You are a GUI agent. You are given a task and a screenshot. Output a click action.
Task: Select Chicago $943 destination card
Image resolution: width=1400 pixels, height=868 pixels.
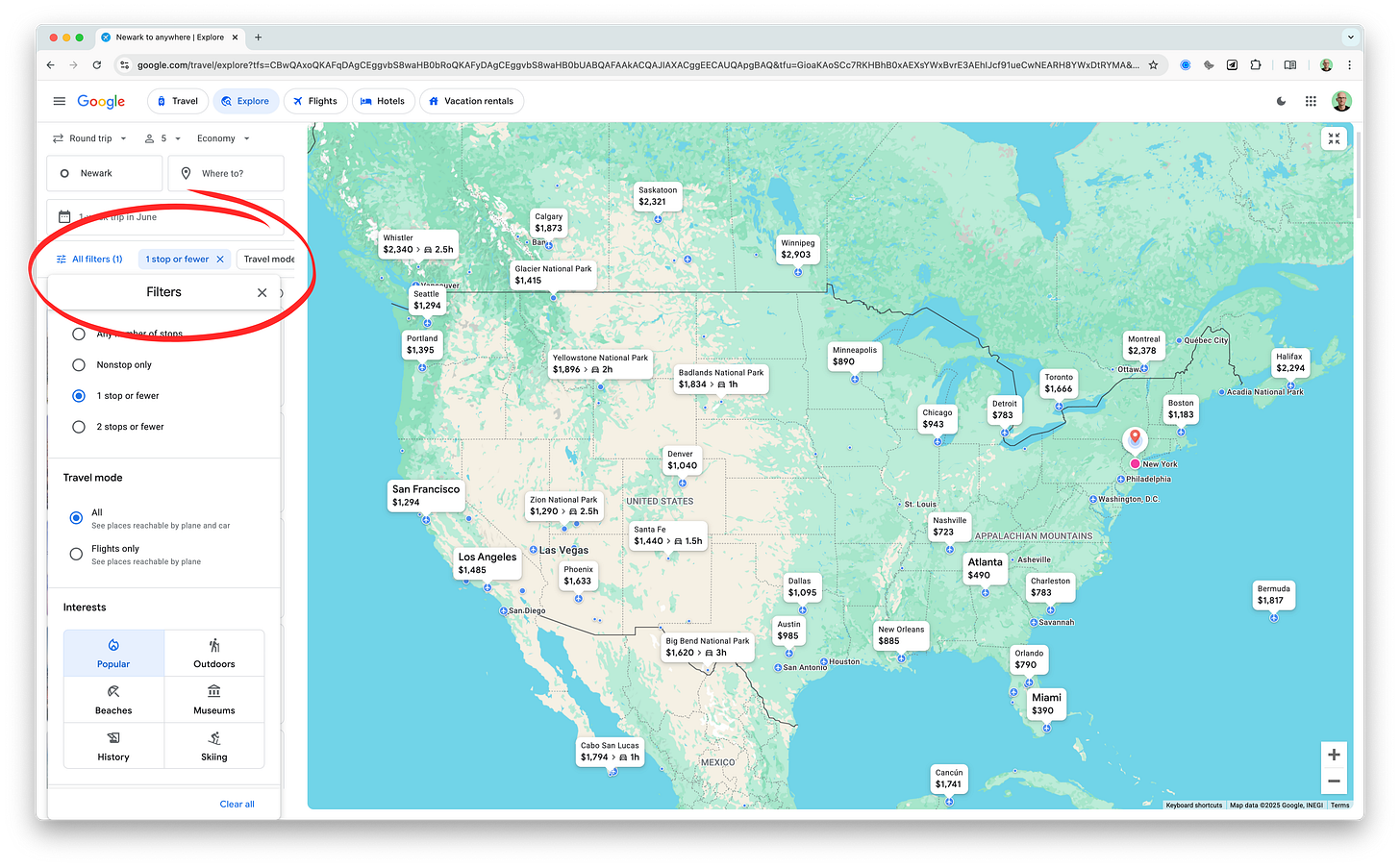click(x=937, y=419)
